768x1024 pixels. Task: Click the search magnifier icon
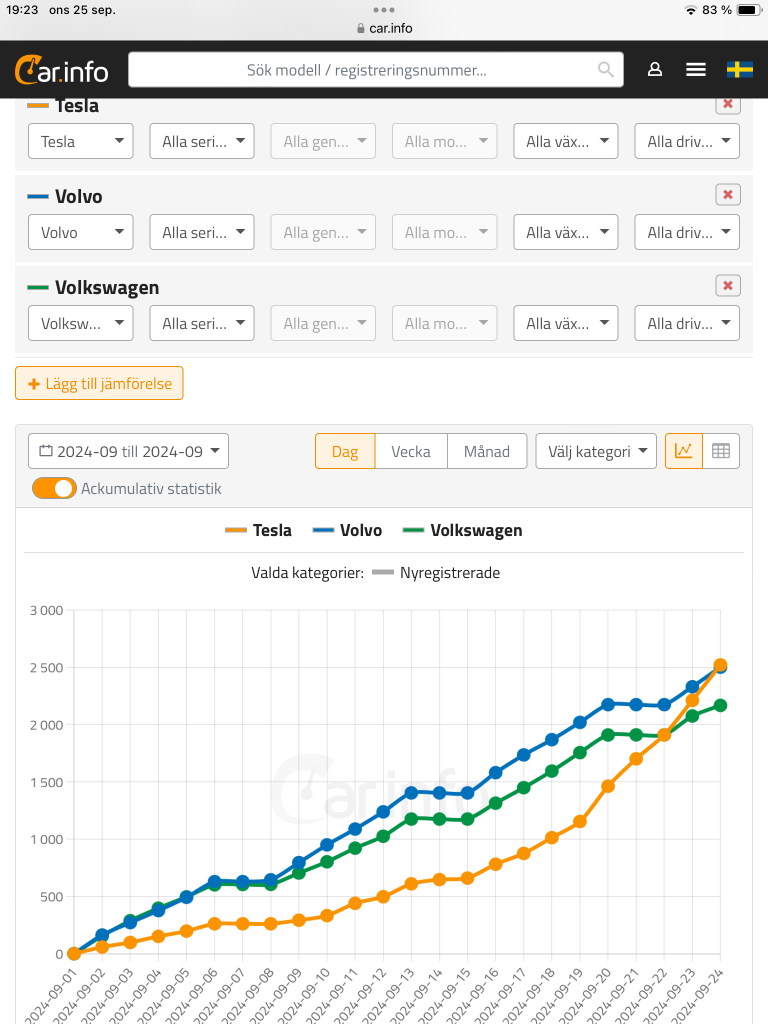(x=606, y=69)
